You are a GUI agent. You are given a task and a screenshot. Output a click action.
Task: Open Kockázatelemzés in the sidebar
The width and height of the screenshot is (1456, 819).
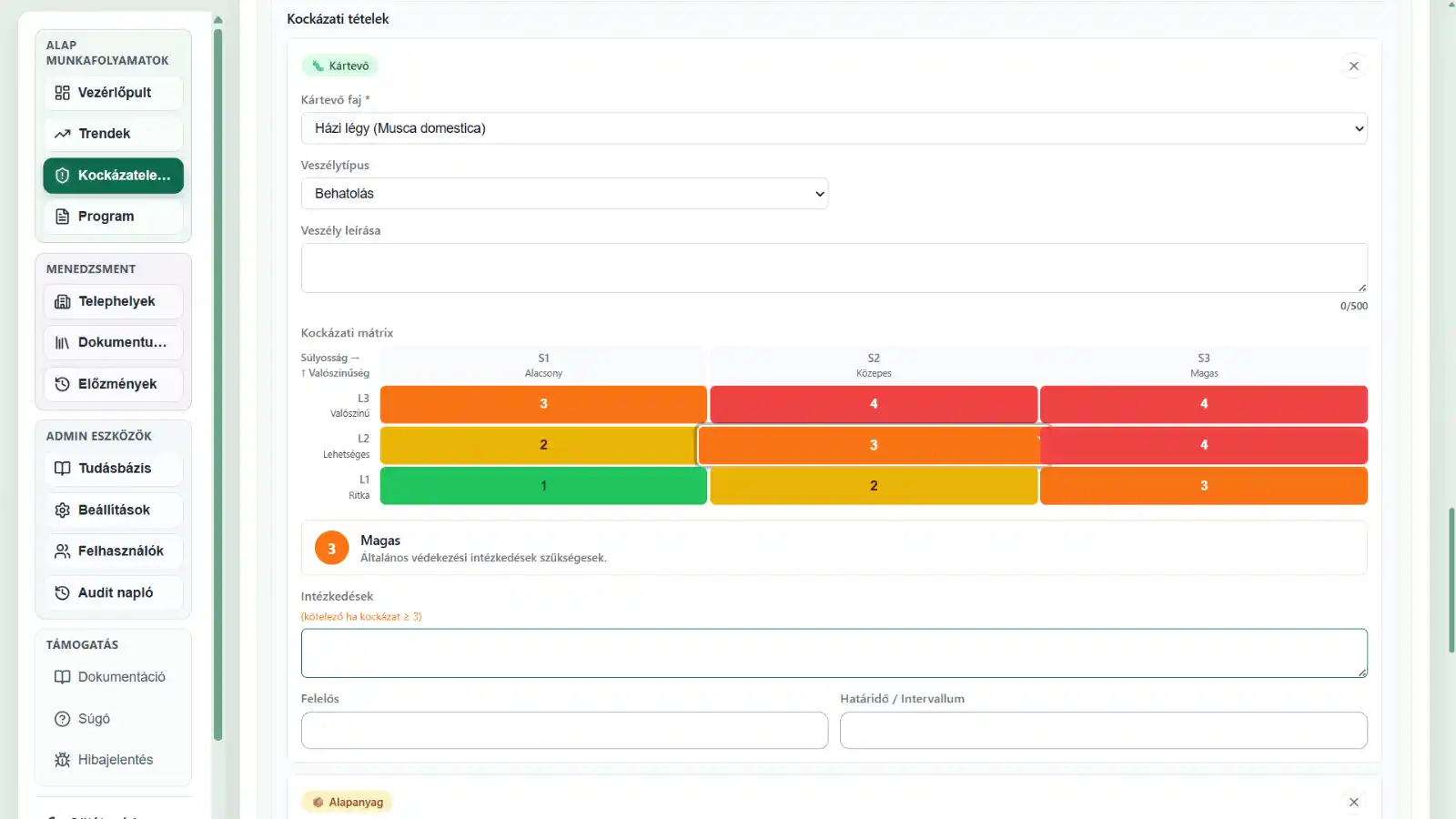point(113,176)
